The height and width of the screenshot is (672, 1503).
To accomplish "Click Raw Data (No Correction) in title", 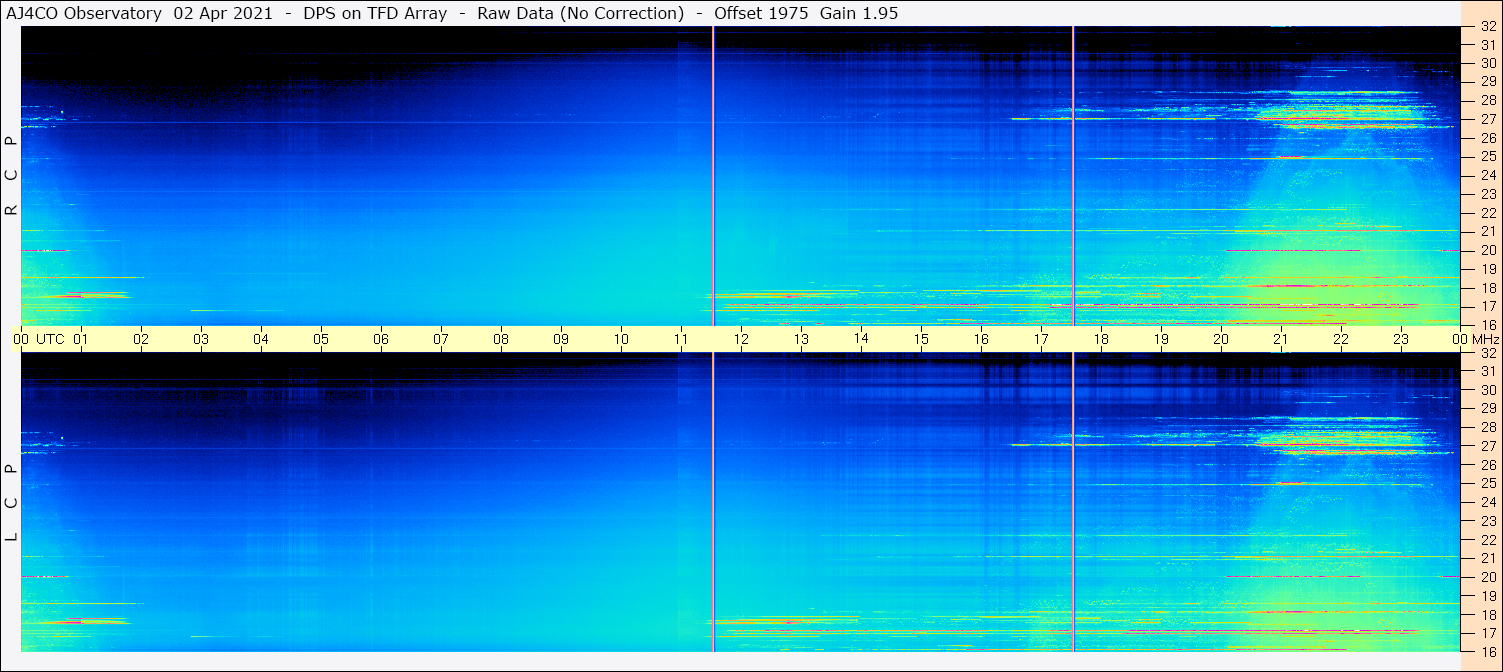I will coord(580,13).
